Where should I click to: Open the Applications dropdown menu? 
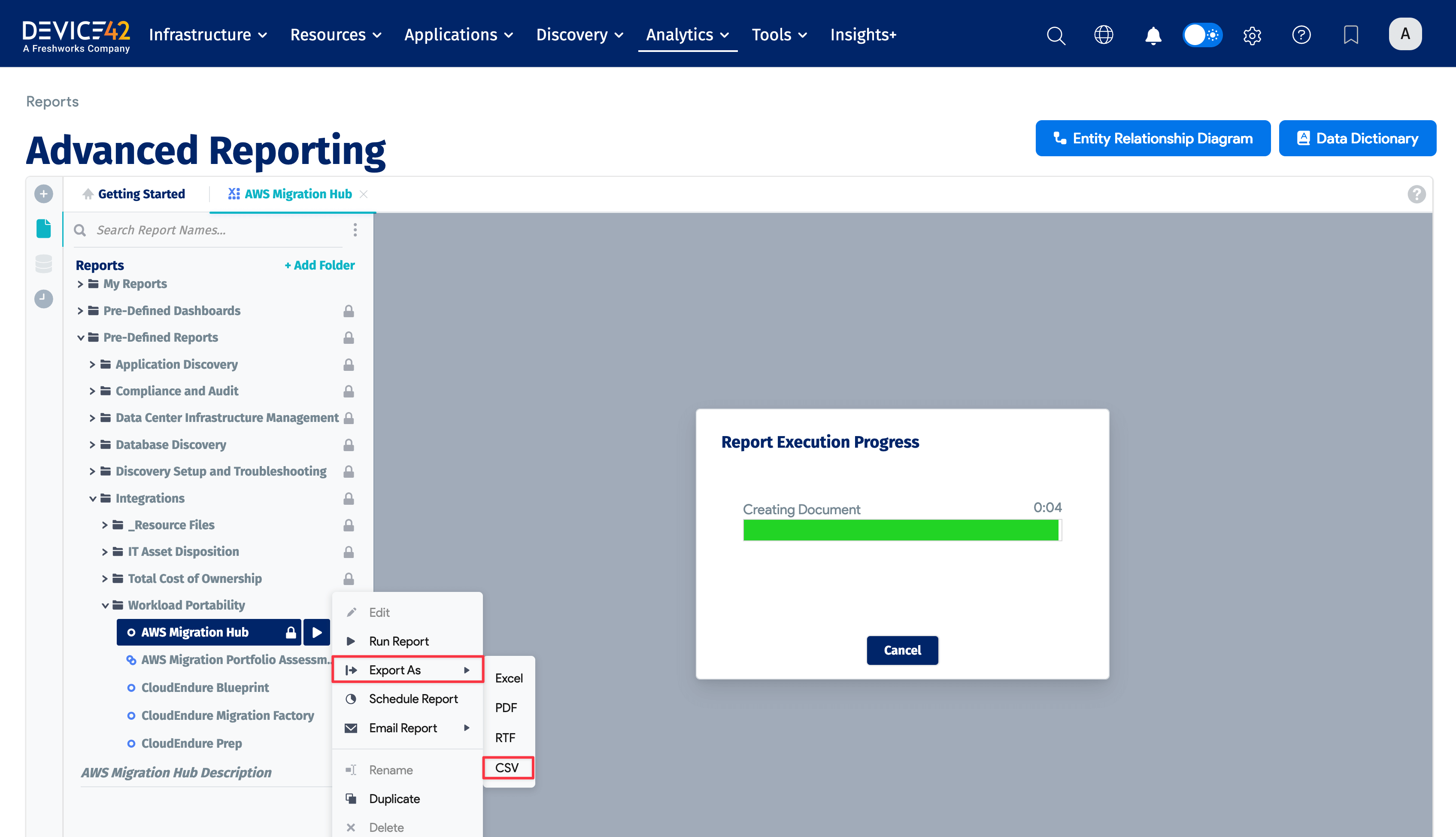(x=459, y=35)
